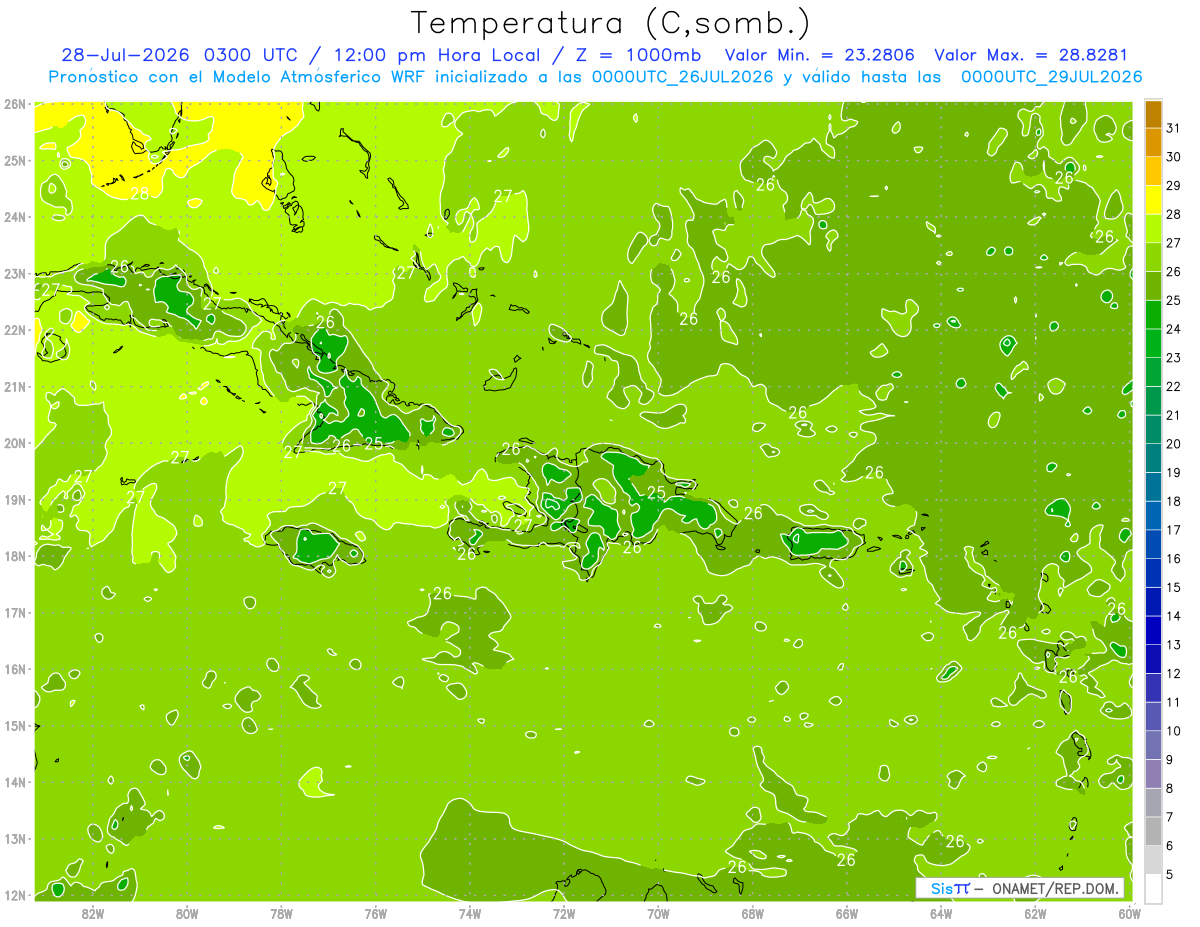Click the title 'Temperatura (C,somb.)'

(611, 22)
